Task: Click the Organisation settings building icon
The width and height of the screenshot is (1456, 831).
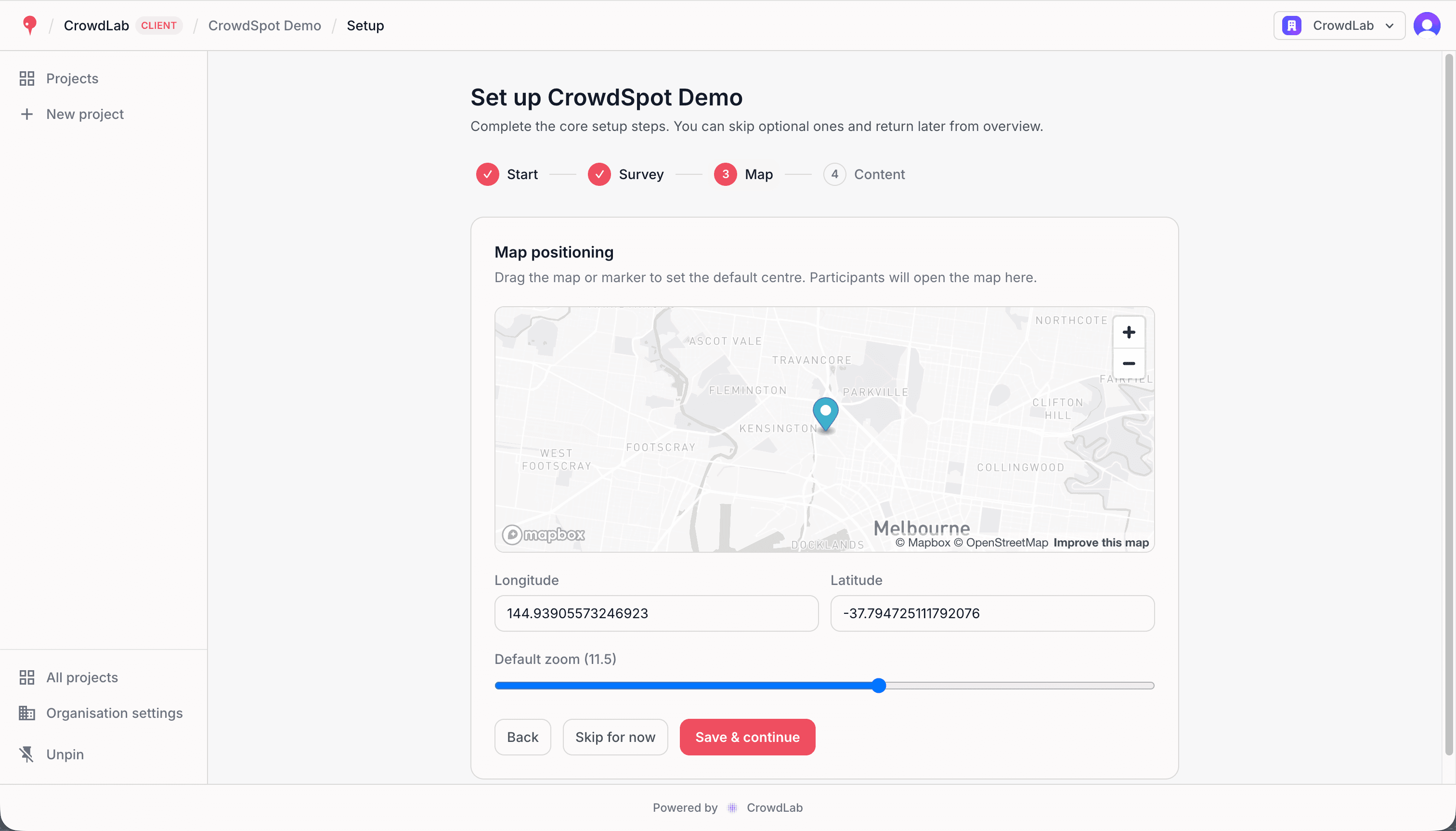Action: coord(27,713)
